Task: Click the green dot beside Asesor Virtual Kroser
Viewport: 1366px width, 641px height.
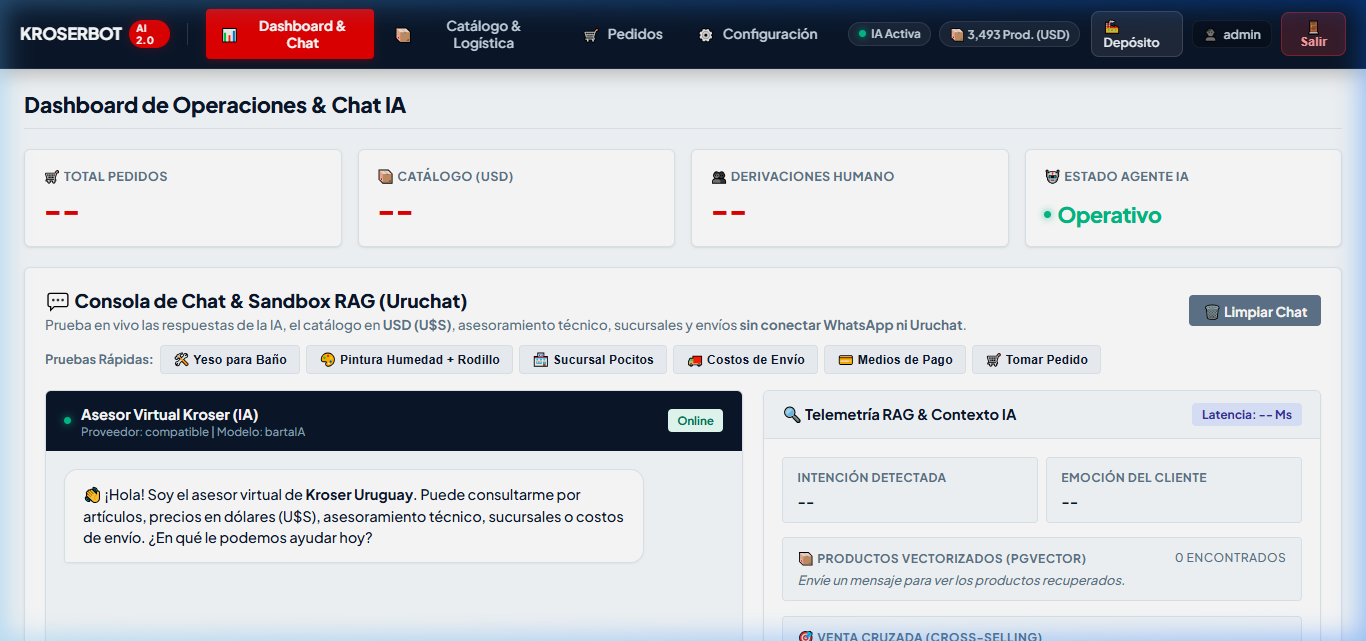Action: point(68,421)
